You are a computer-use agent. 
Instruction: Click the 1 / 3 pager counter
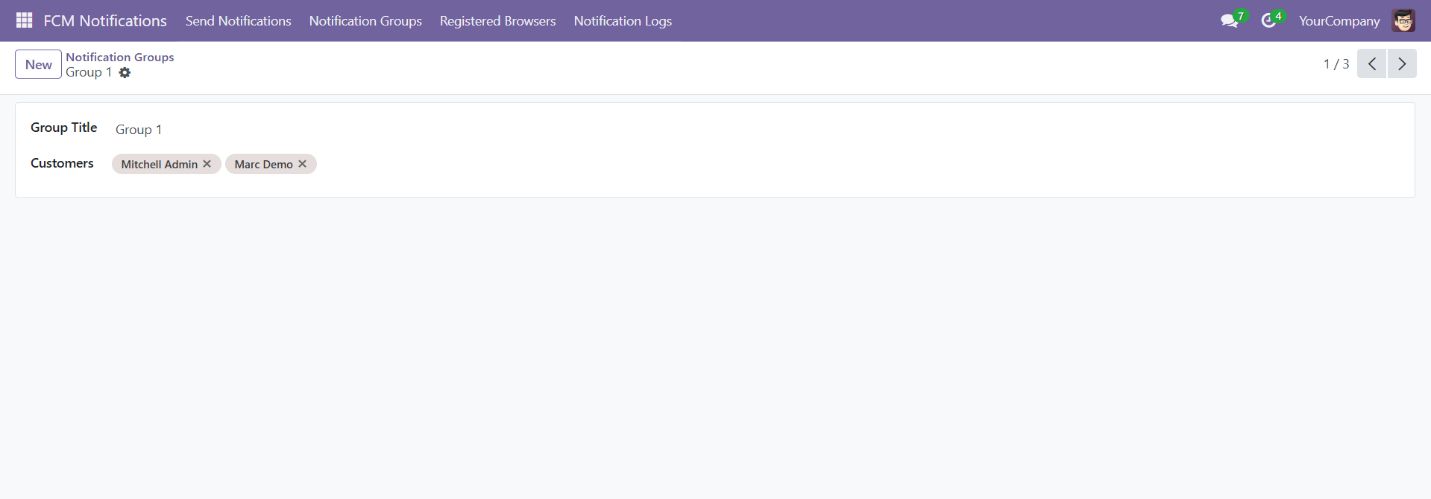pos(1336,64)
